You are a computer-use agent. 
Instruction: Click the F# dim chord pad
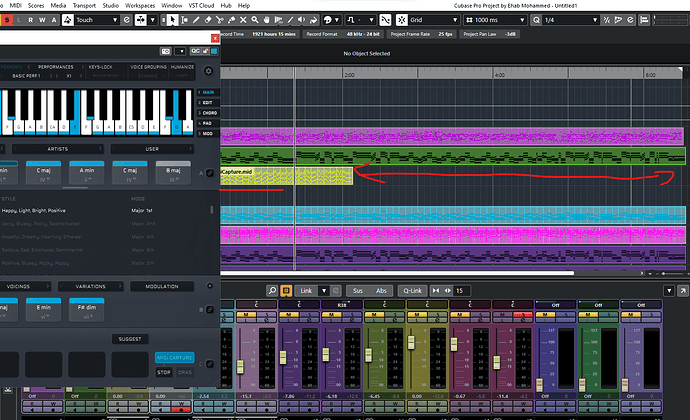(x=87, y=310)
